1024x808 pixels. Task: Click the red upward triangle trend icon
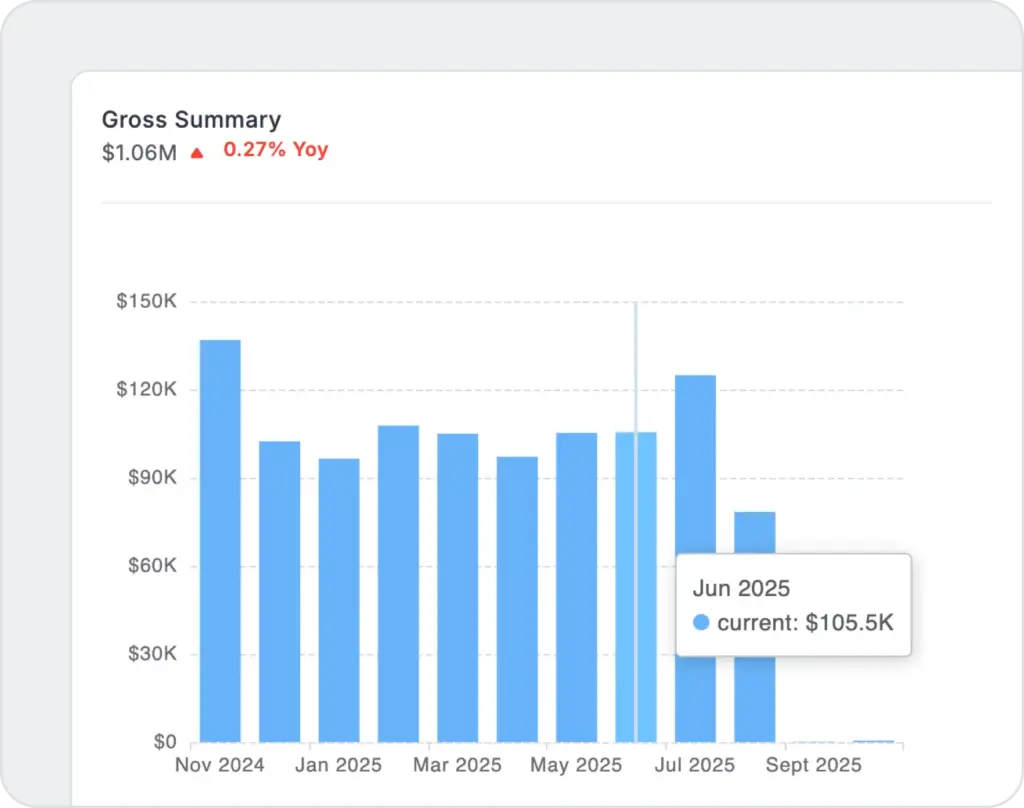pos(197,153)
